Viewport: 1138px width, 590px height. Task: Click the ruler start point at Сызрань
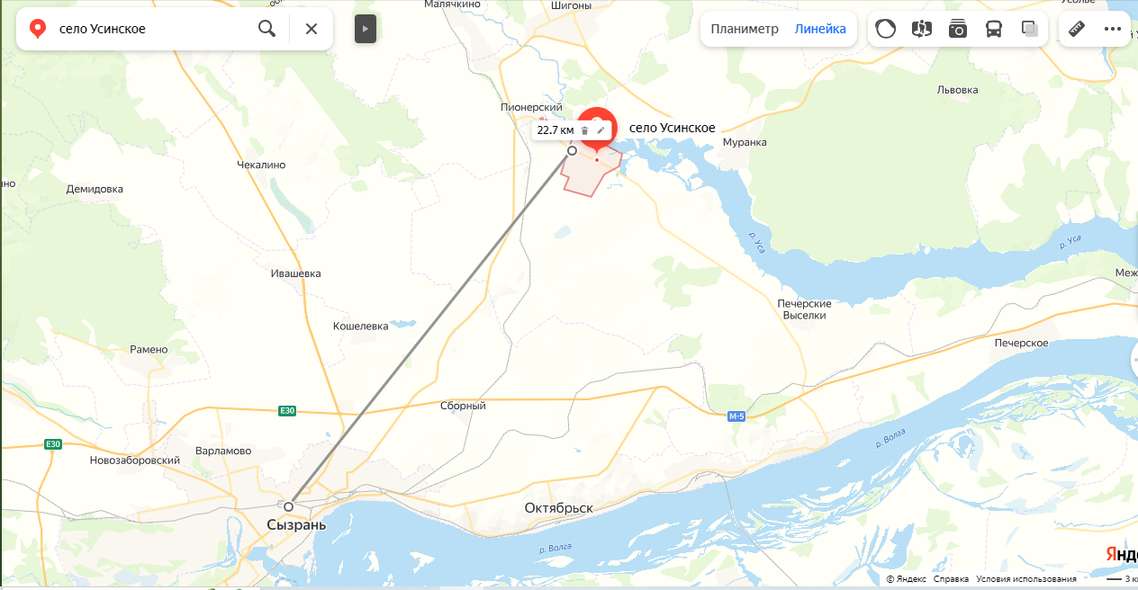click(x=289, y=507)
